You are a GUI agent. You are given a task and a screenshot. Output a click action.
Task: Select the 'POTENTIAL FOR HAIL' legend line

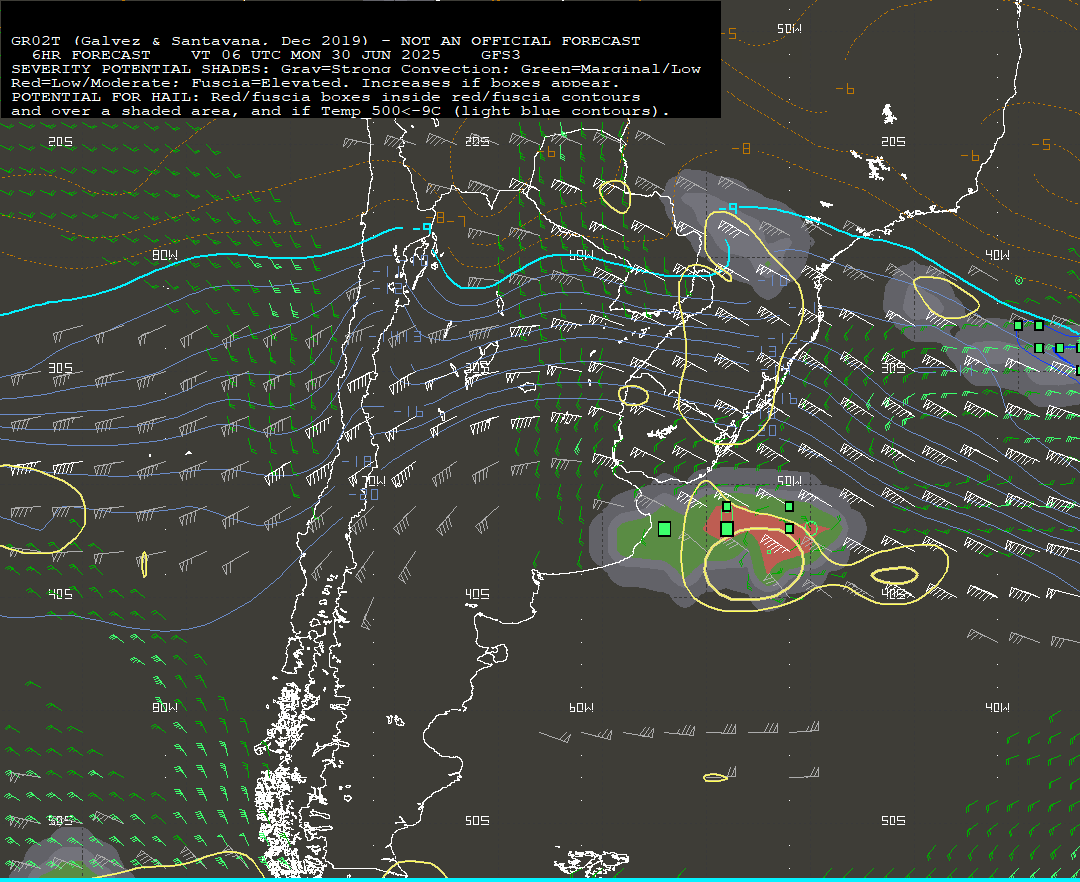pos(326,97)
